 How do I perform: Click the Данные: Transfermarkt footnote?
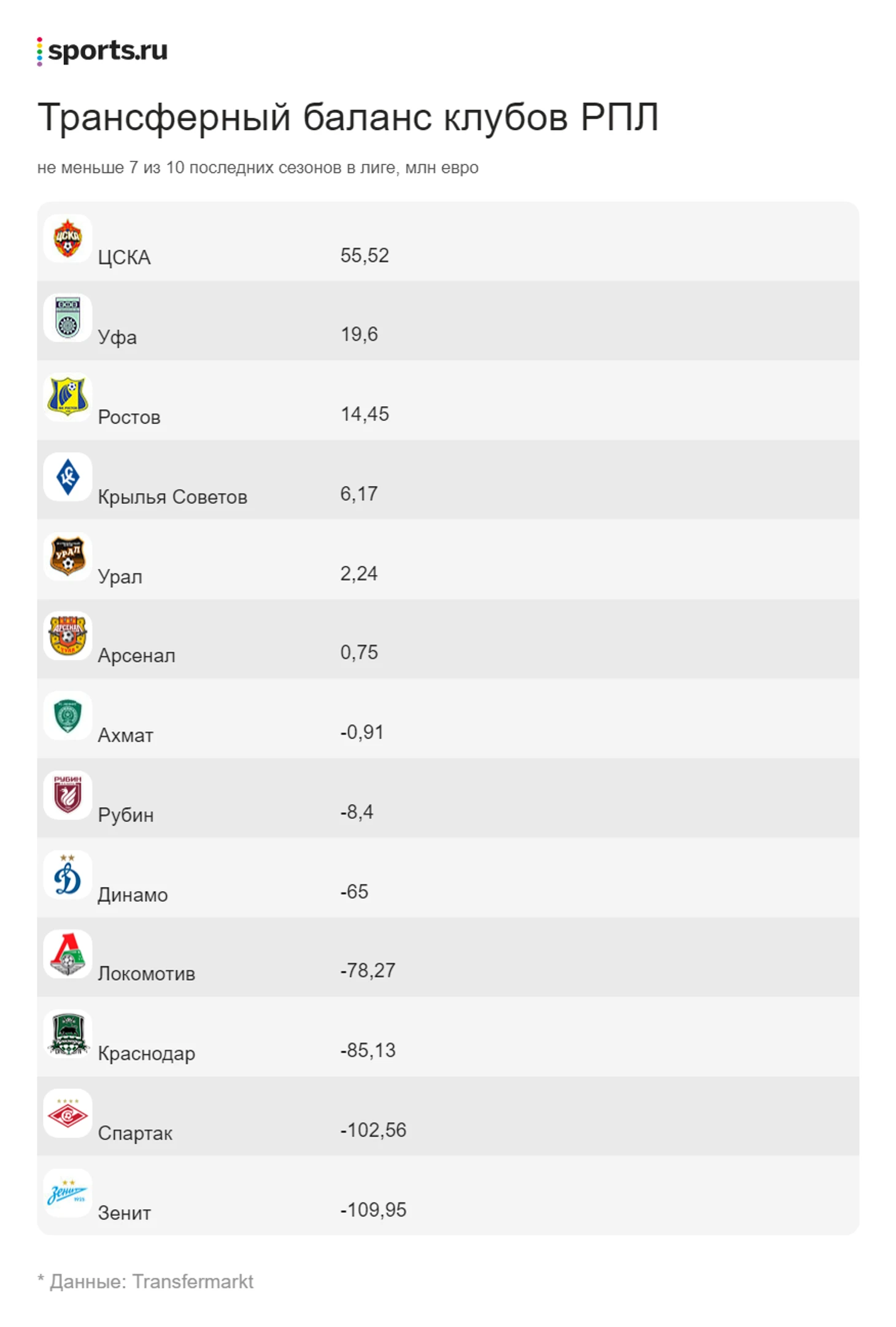coord(146,1282)
